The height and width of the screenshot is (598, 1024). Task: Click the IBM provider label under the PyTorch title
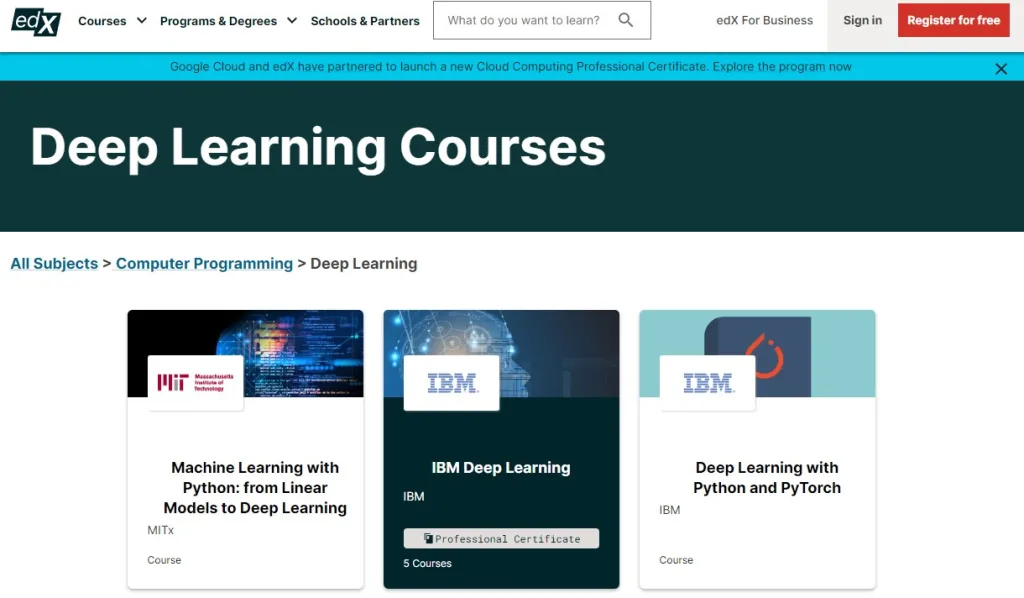coord(669,510)
